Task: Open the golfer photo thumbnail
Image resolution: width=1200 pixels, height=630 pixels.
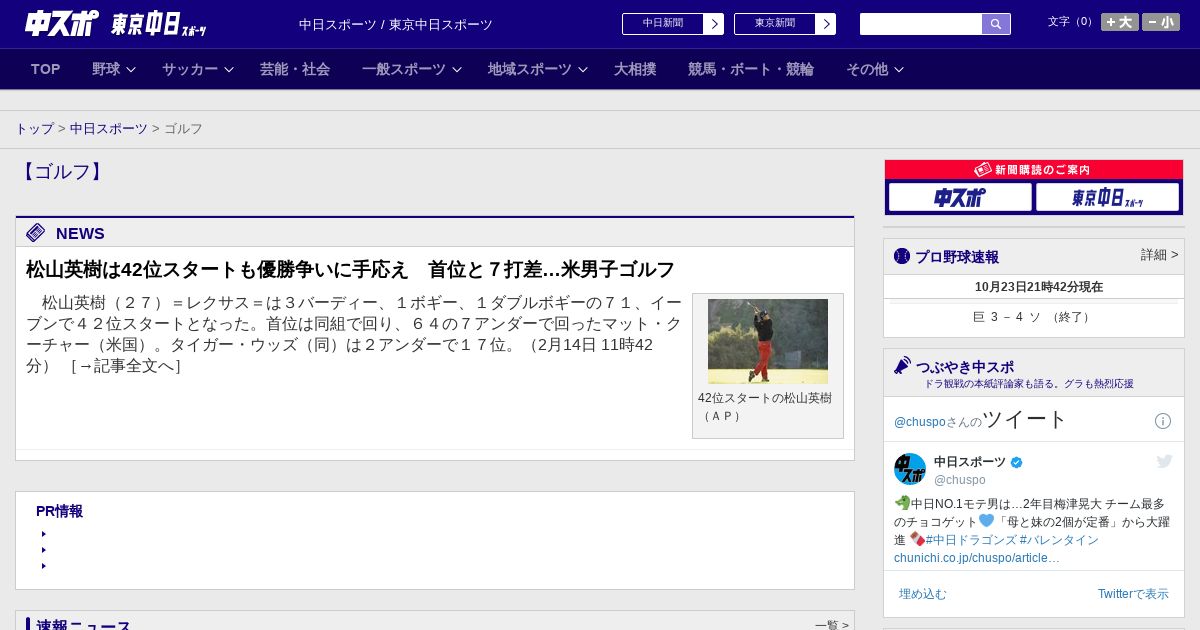Action: pos(768,341)
